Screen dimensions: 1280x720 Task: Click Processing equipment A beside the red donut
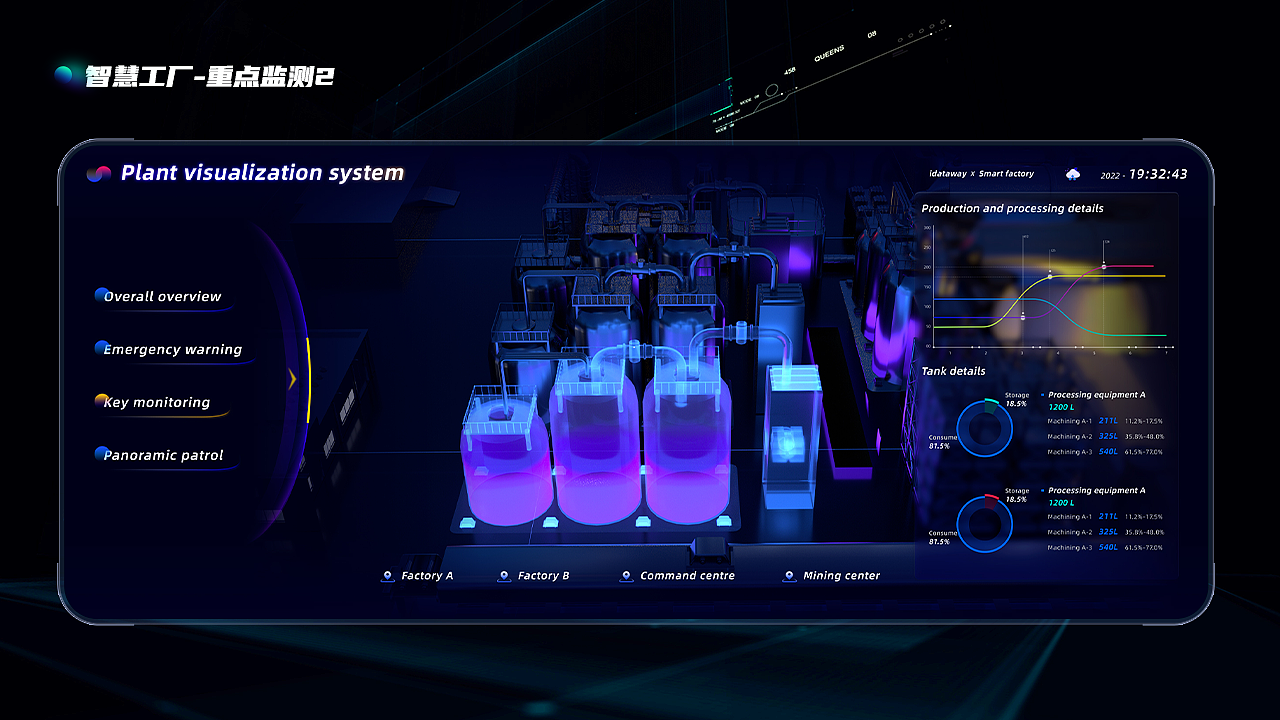coord(1096,491)
